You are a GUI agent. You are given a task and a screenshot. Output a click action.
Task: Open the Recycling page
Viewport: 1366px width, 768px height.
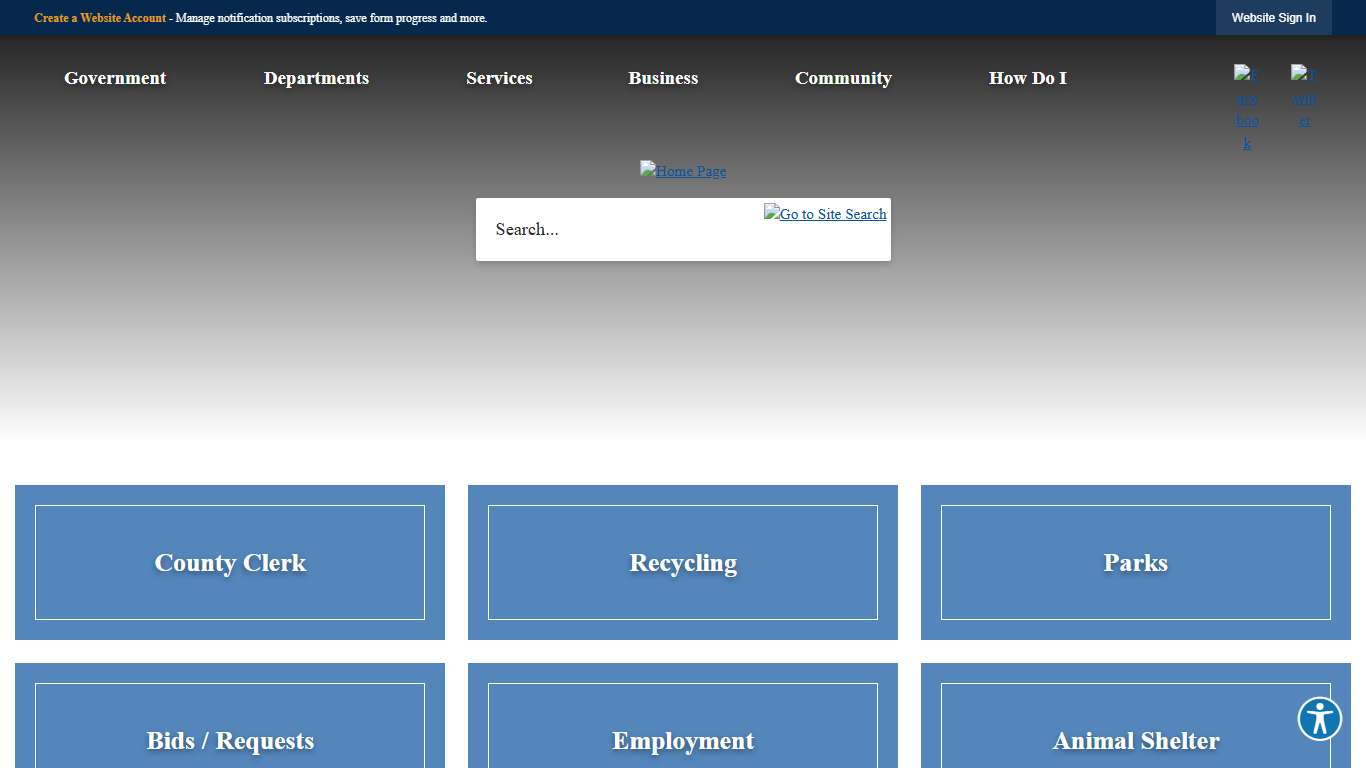683,562
